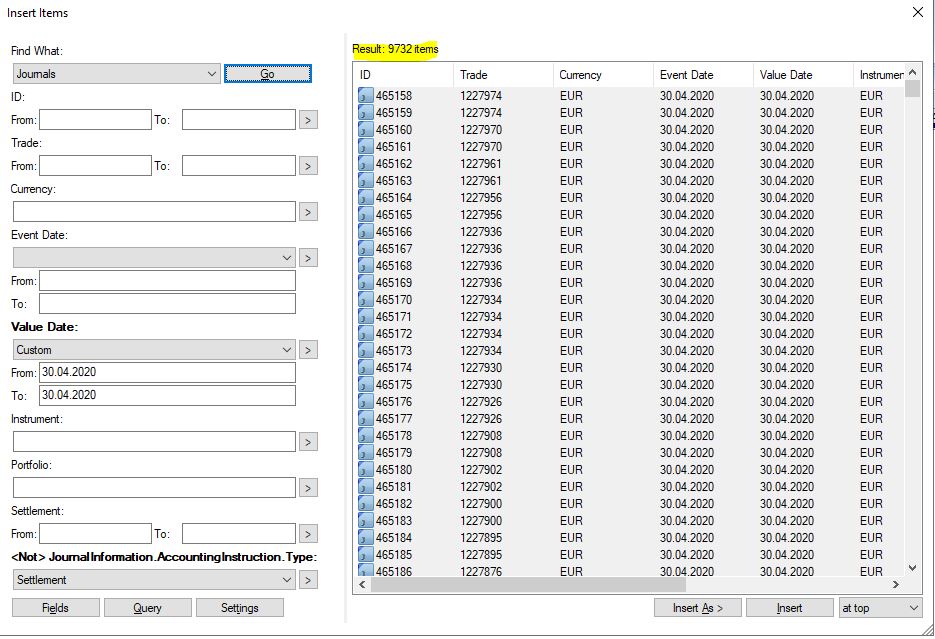Open the Currency arrow button
Viewport: 935px width, 639px height.
(x=308, y=212)
